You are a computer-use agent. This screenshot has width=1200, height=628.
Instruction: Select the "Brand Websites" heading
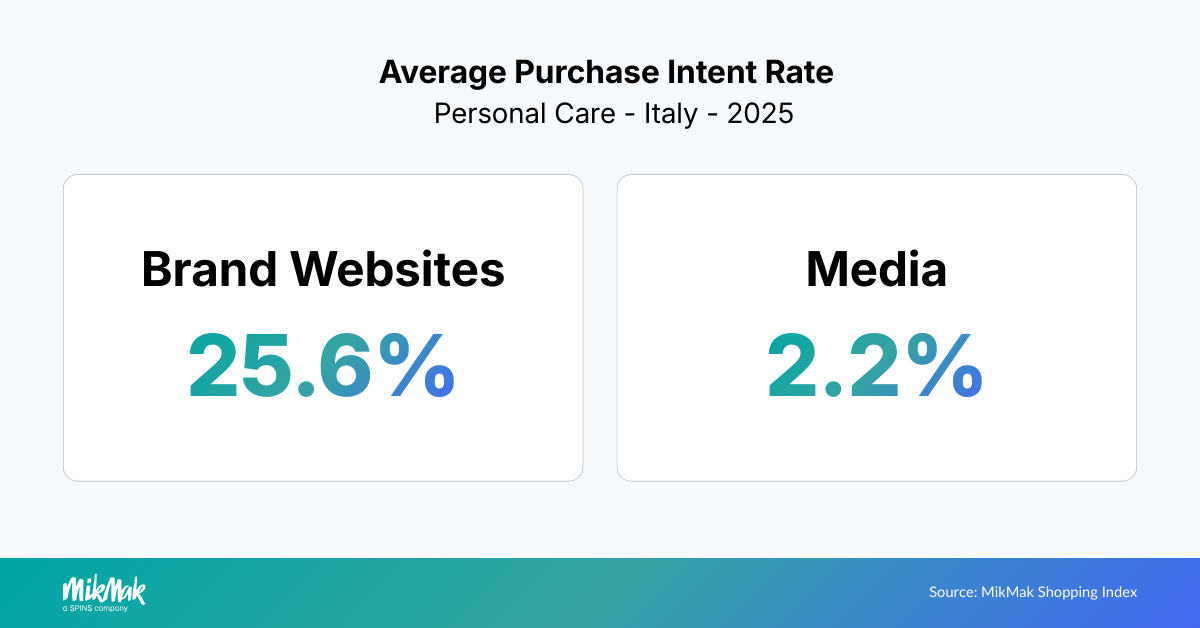click(x=323, y=269)
